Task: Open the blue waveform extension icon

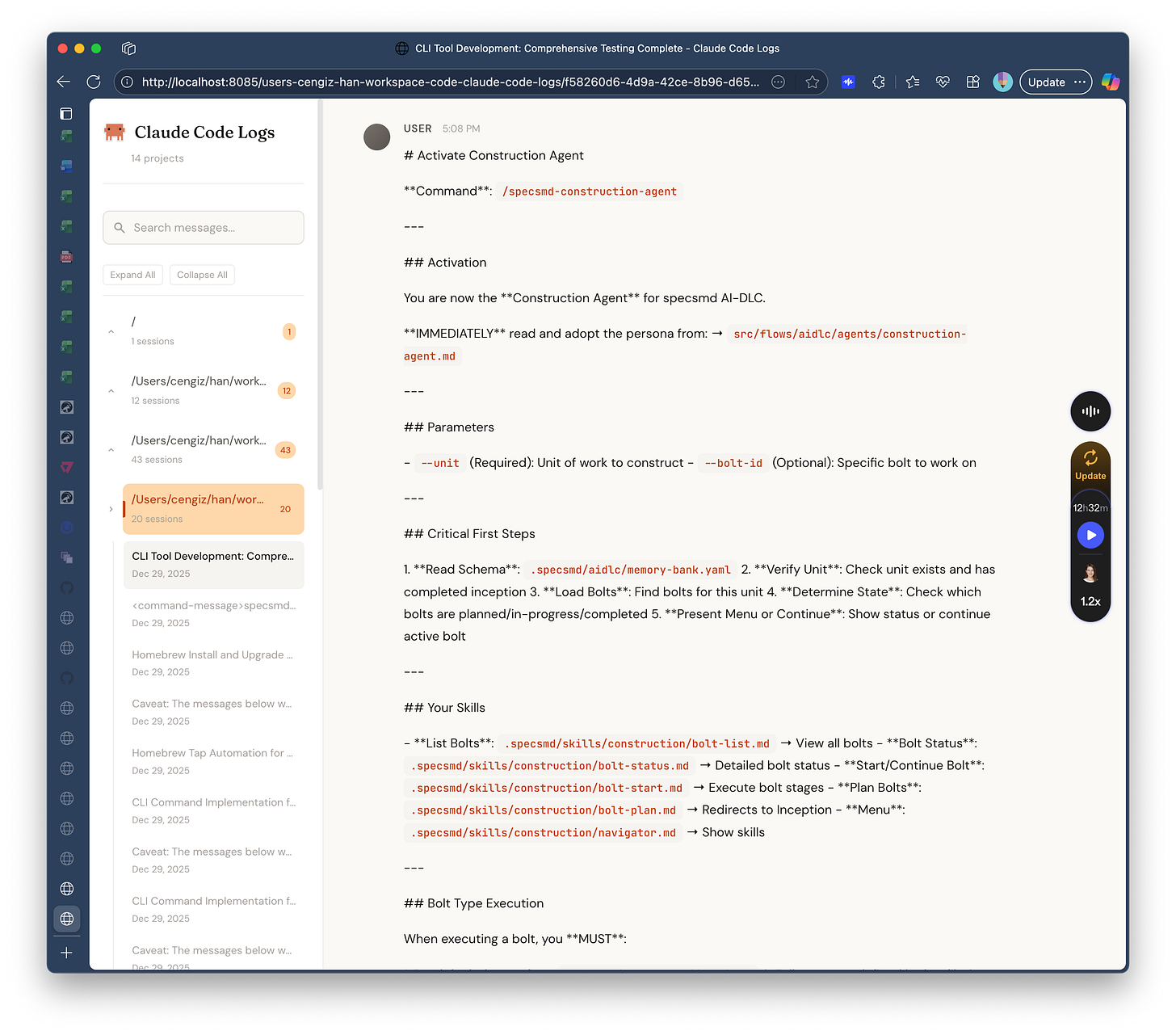Action: point(848,82)
